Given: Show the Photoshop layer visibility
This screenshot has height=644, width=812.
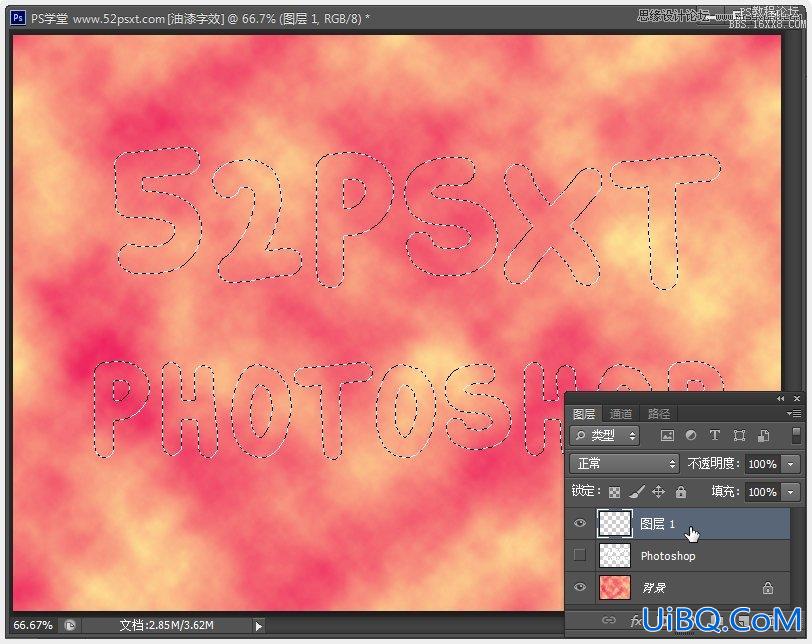Looking at the screenshot, I should pos(580,555).
